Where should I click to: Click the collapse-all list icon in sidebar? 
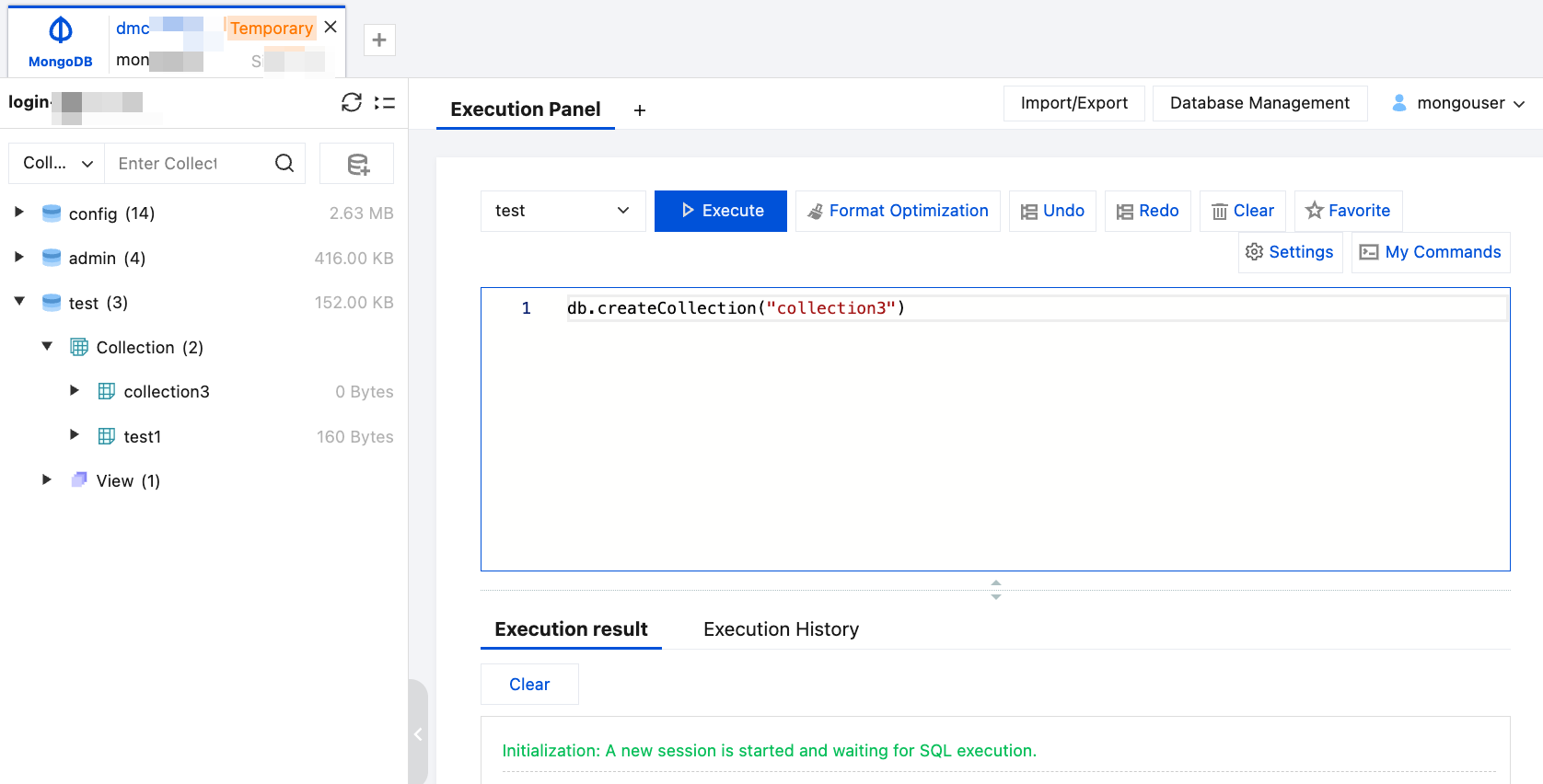pyautogui.click(x=385, y=103)
